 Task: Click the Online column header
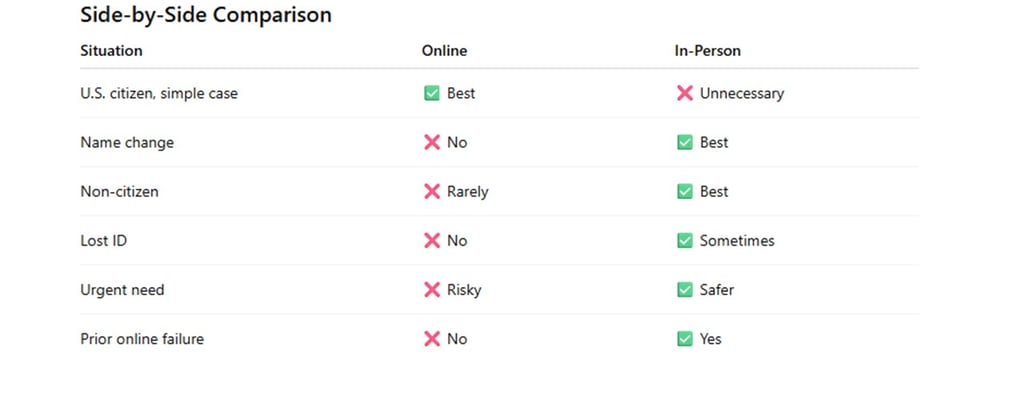coord(444,50)
